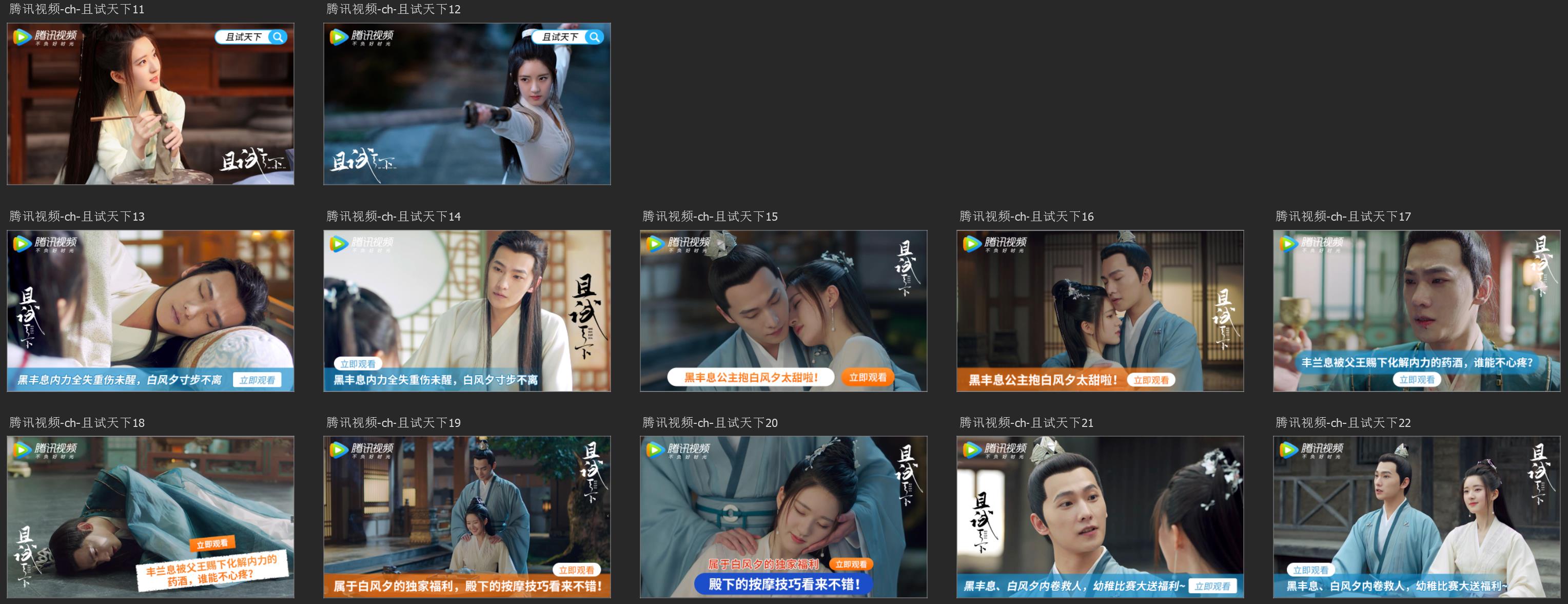Screen dimensions: 1568x604
Task: Click 立即观看 button in banner 17
Action: [x=1417, y=379]
